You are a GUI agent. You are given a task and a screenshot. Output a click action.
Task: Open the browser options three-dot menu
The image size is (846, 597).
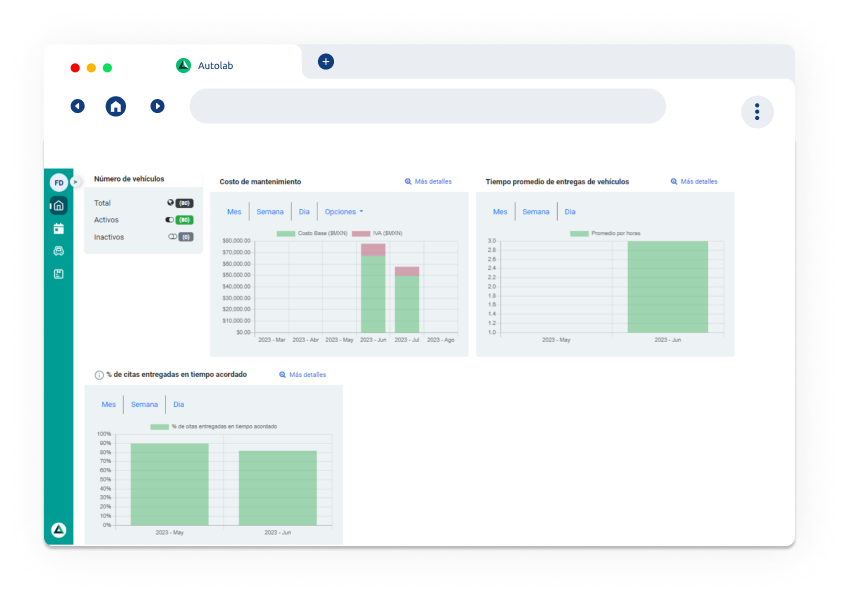click(x=757, y=112)
